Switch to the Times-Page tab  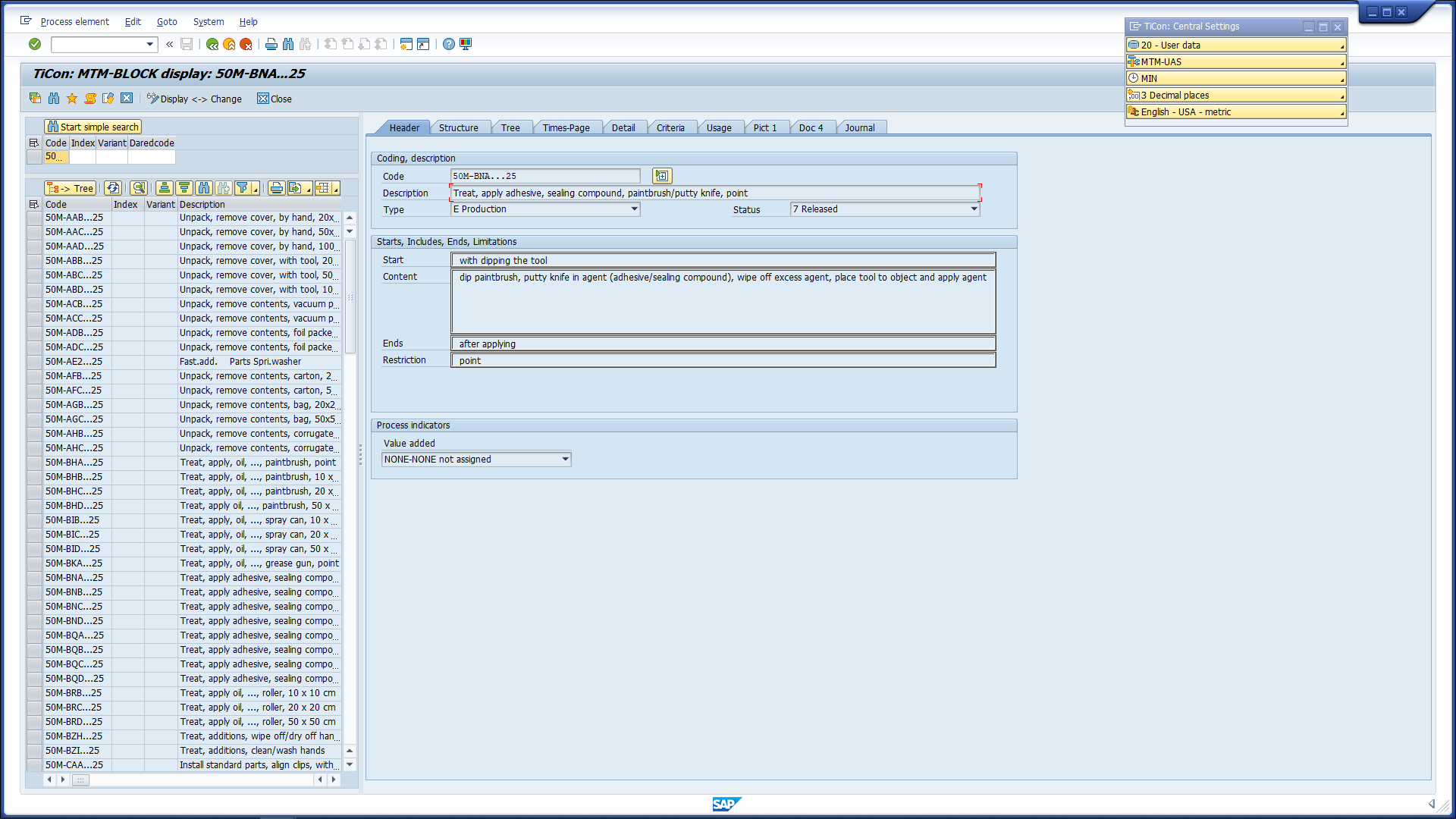click(x=566, y=128)
